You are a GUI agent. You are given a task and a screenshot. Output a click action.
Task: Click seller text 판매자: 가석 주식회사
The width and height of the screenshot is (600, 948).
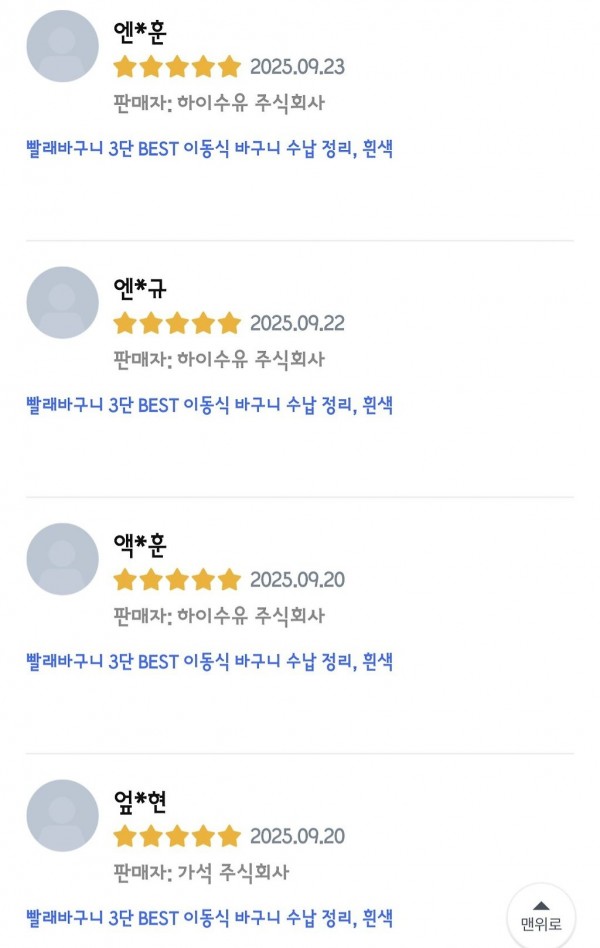tap(201, 872)
